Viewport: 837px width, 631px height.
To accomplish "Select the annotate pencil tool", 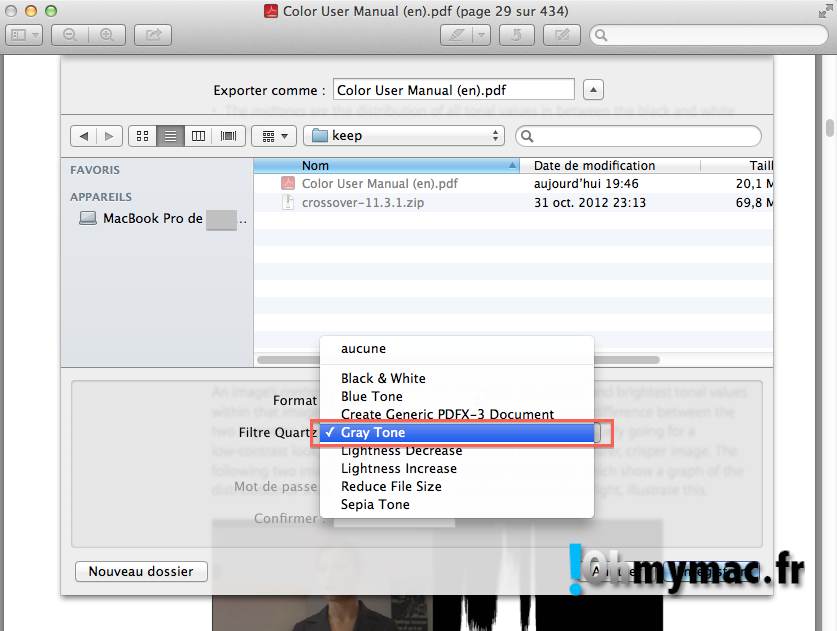I will tap(456, 35).
